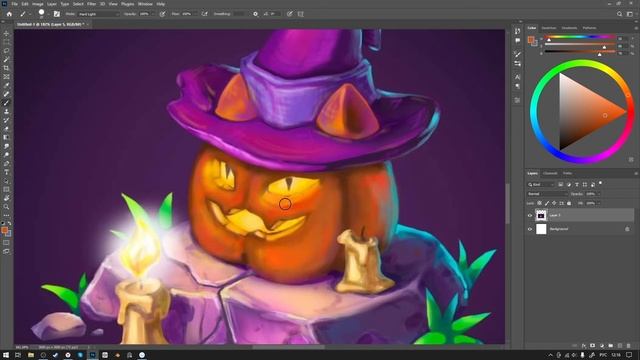Viewport: 640px width, 360px height.
Task: Open File Explorer from the taskbar
Action: click(x=31, y=355)
